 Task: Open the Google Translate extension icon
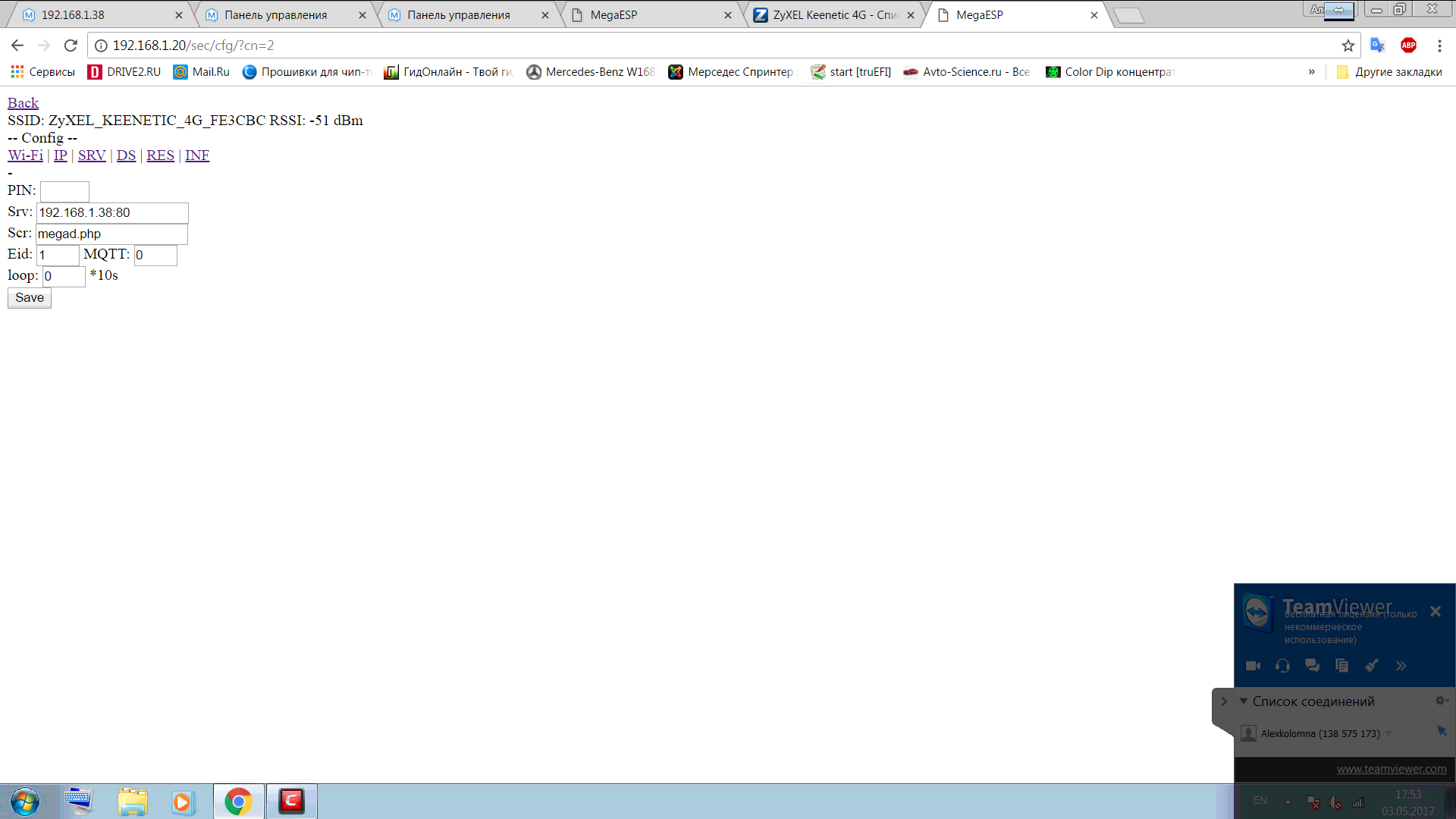[x=1379, y=45]
